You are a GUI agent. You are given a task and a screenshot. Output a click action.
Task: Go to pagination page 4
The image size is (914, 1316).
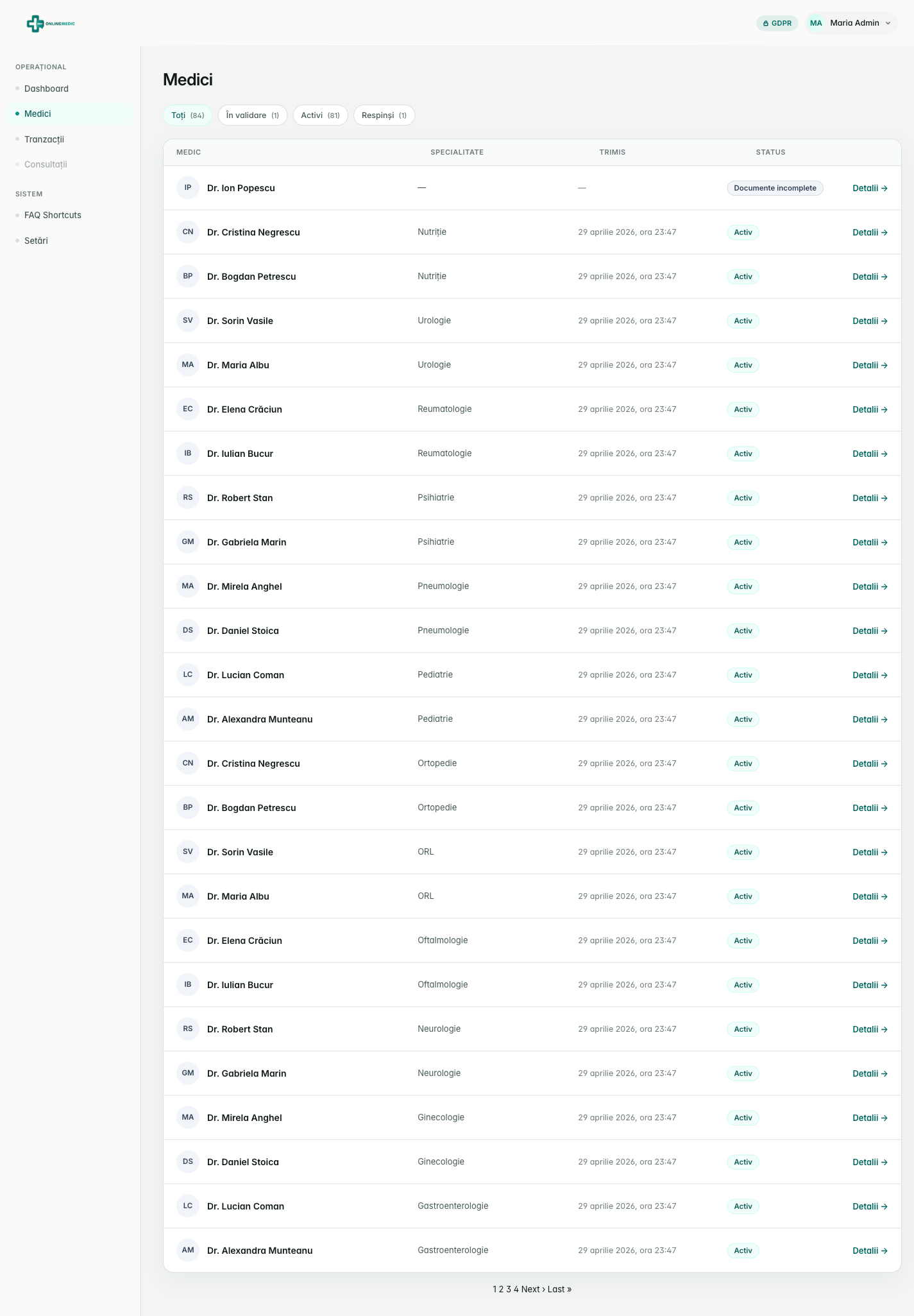516,1289
